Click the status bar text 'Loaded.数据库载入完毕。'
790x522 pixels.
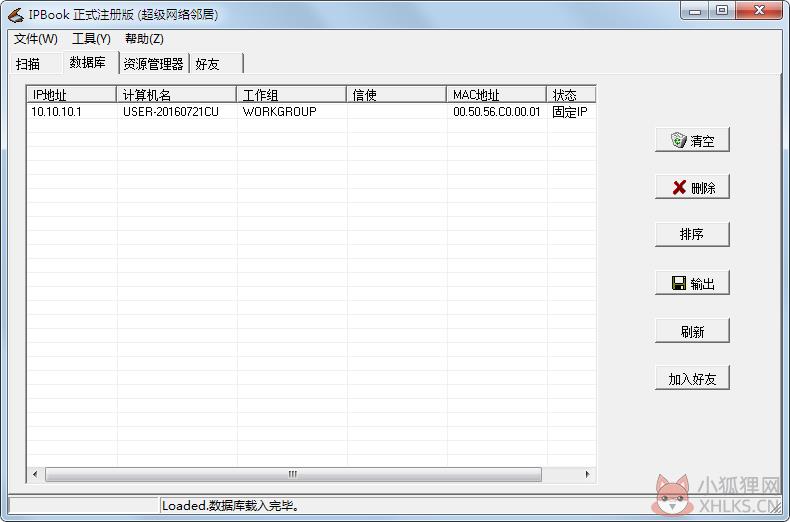(x=231, y=505)
